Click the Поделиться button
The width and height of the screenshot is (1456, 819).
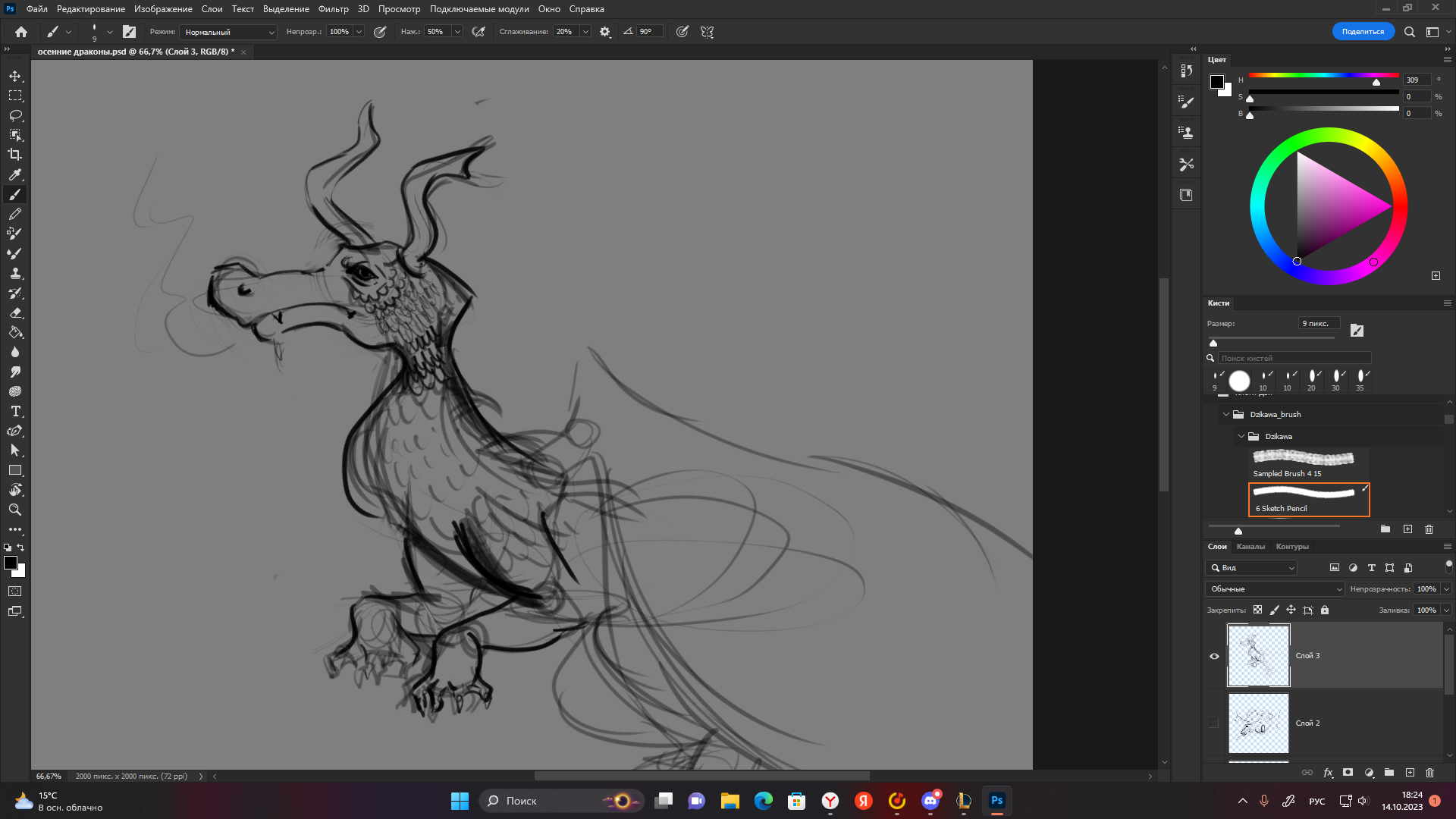click(x=1363, y=32)
